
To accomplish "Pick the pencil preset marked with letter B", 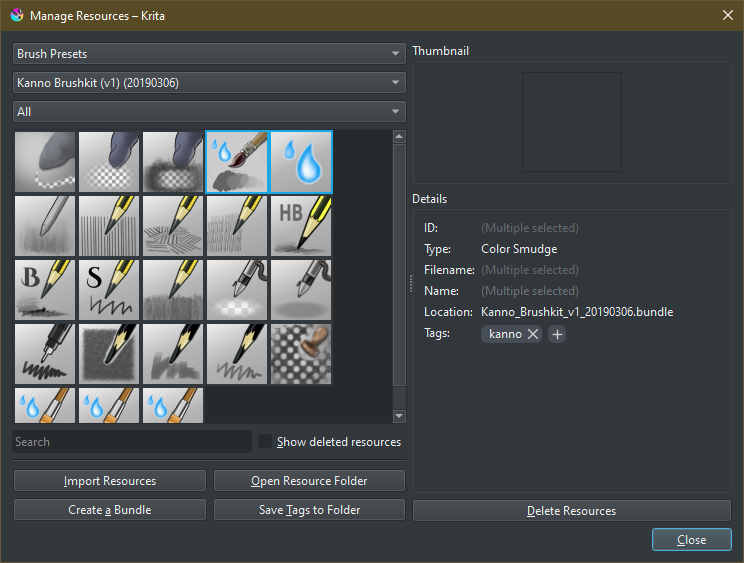I will coord(45,289).
